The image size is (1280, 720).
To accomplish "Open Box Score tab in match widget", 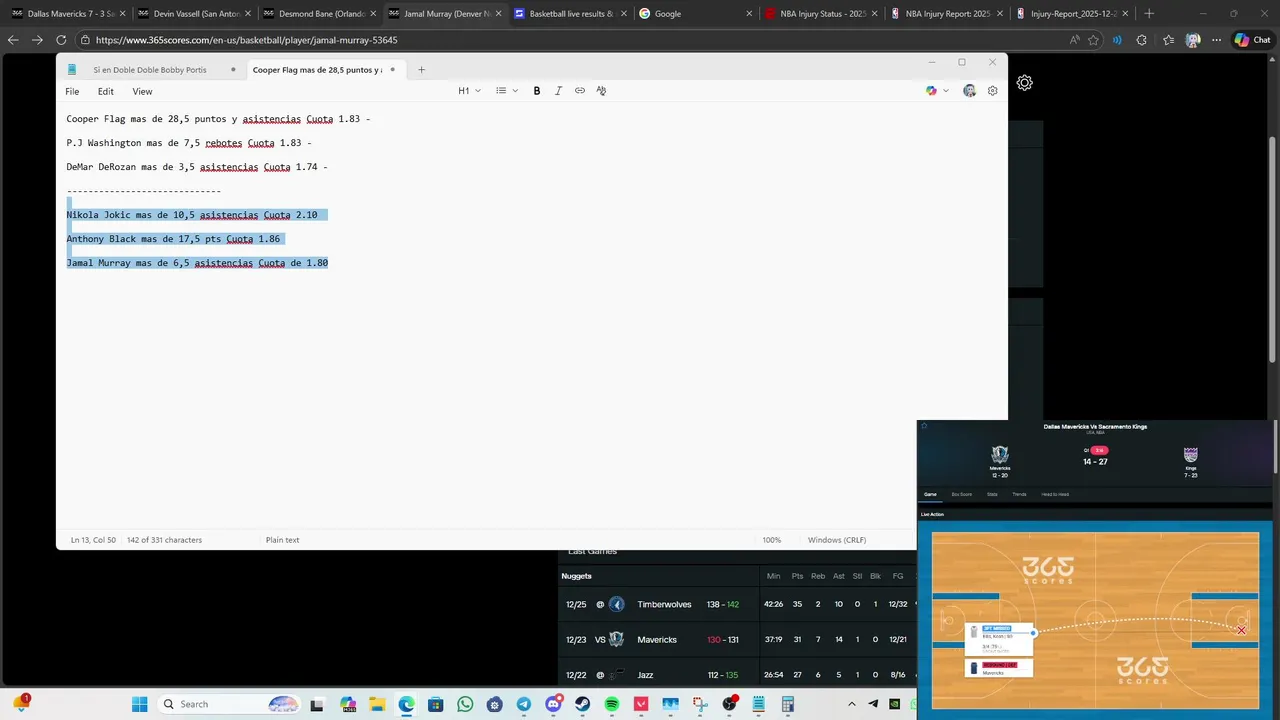I will (x=961, y=494).
